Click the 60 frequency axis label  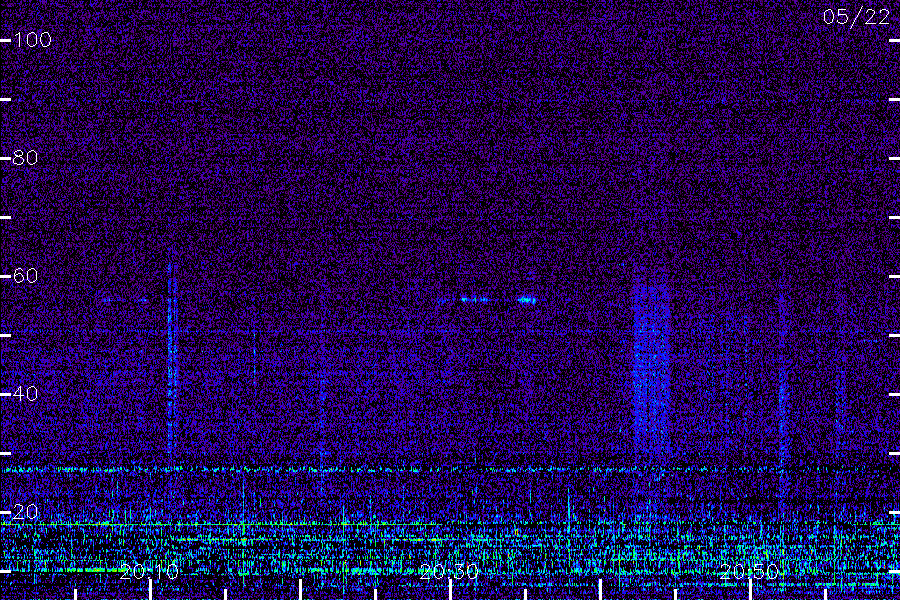point(26,276)
